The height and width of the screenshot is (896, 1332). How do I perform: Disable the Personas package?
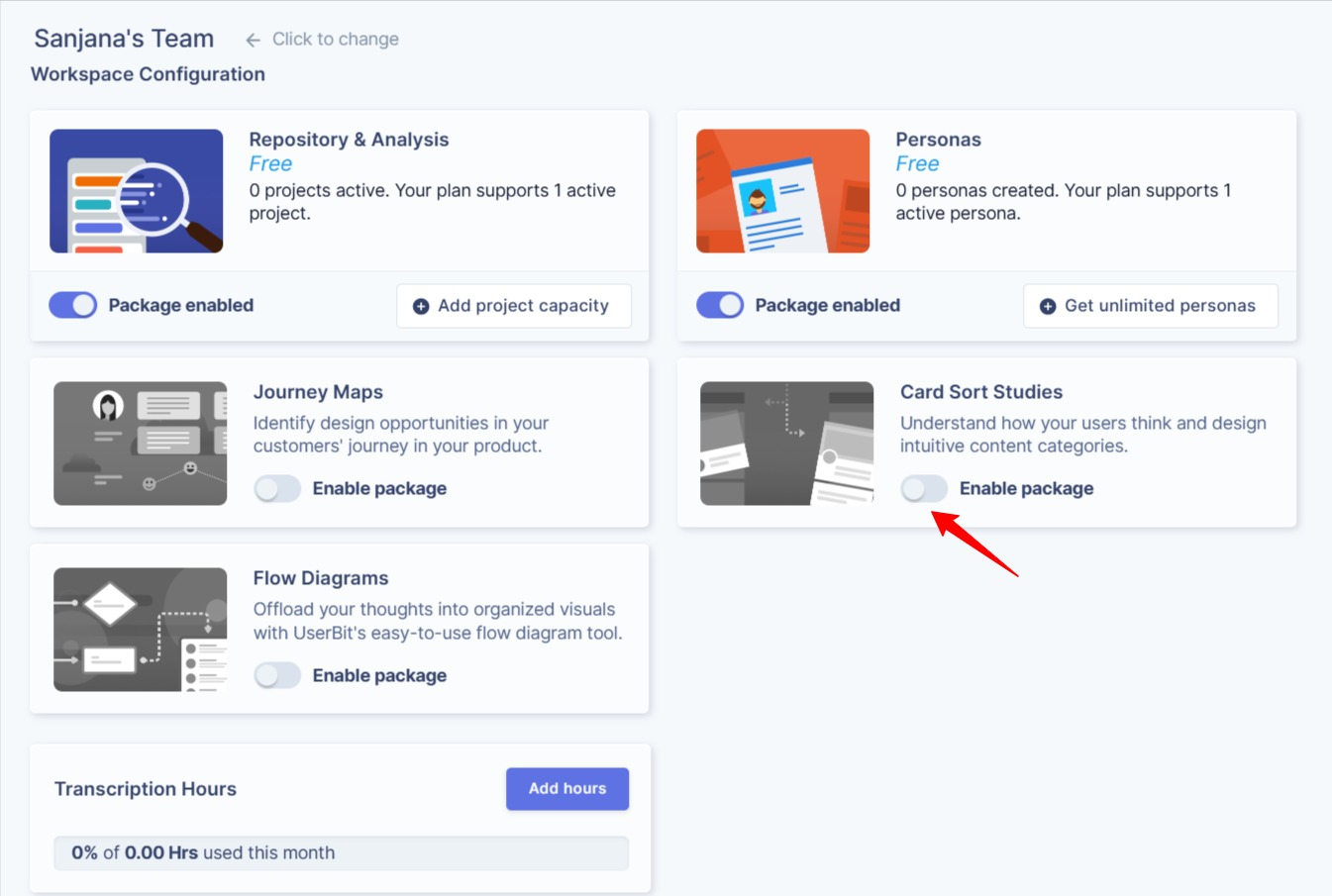[719, 305]
